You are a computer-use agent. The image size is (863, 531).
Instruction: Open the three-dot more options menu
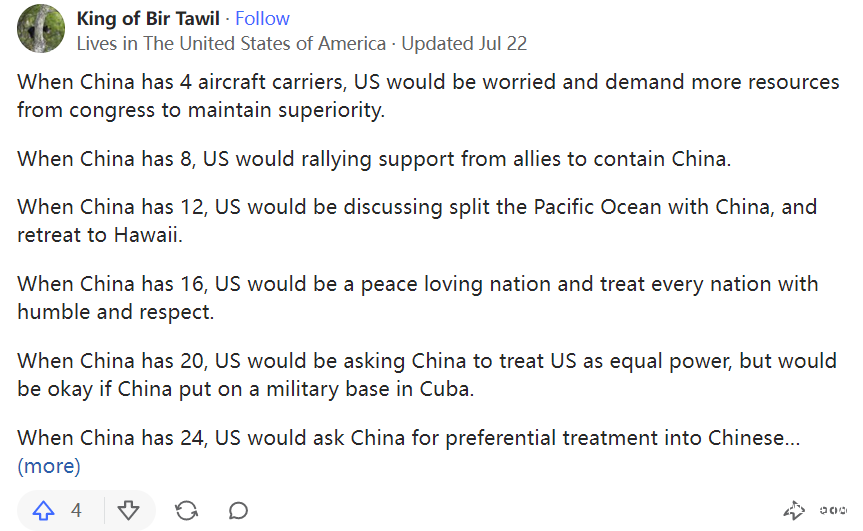[833, 511]
